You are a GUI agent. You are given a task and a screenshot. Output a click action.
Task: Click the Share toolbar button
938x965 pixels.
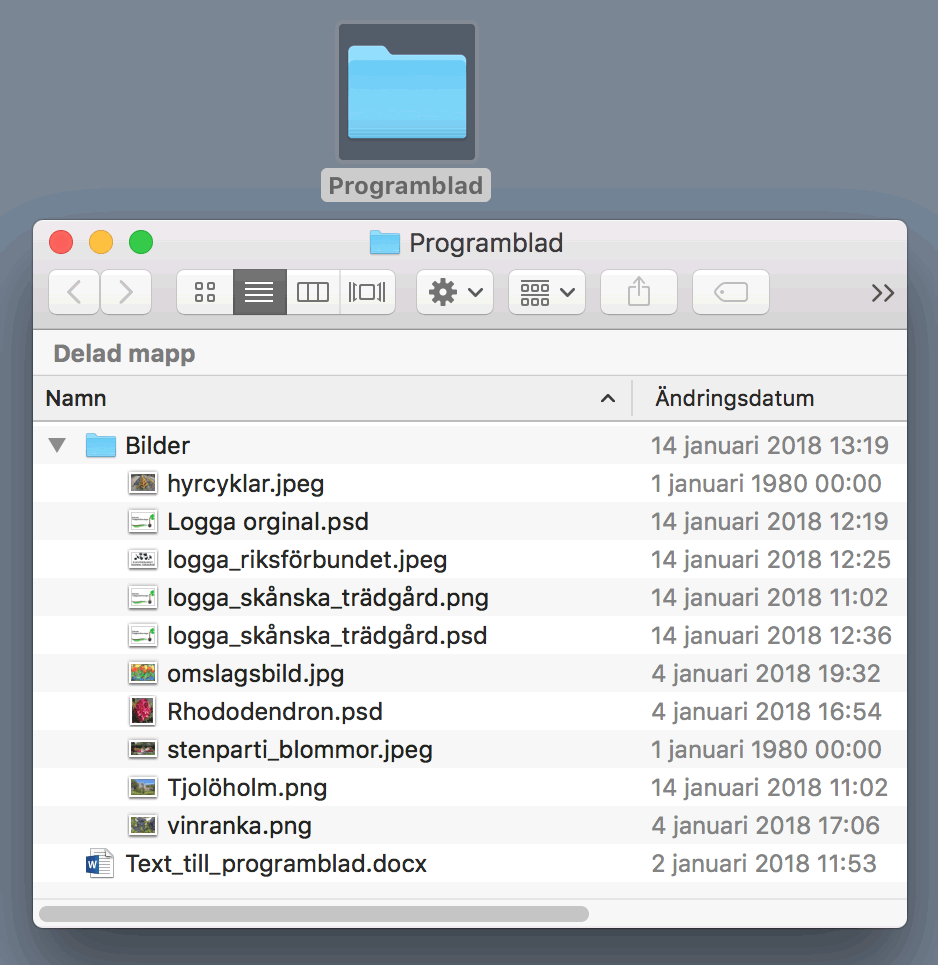coord(639,292)
